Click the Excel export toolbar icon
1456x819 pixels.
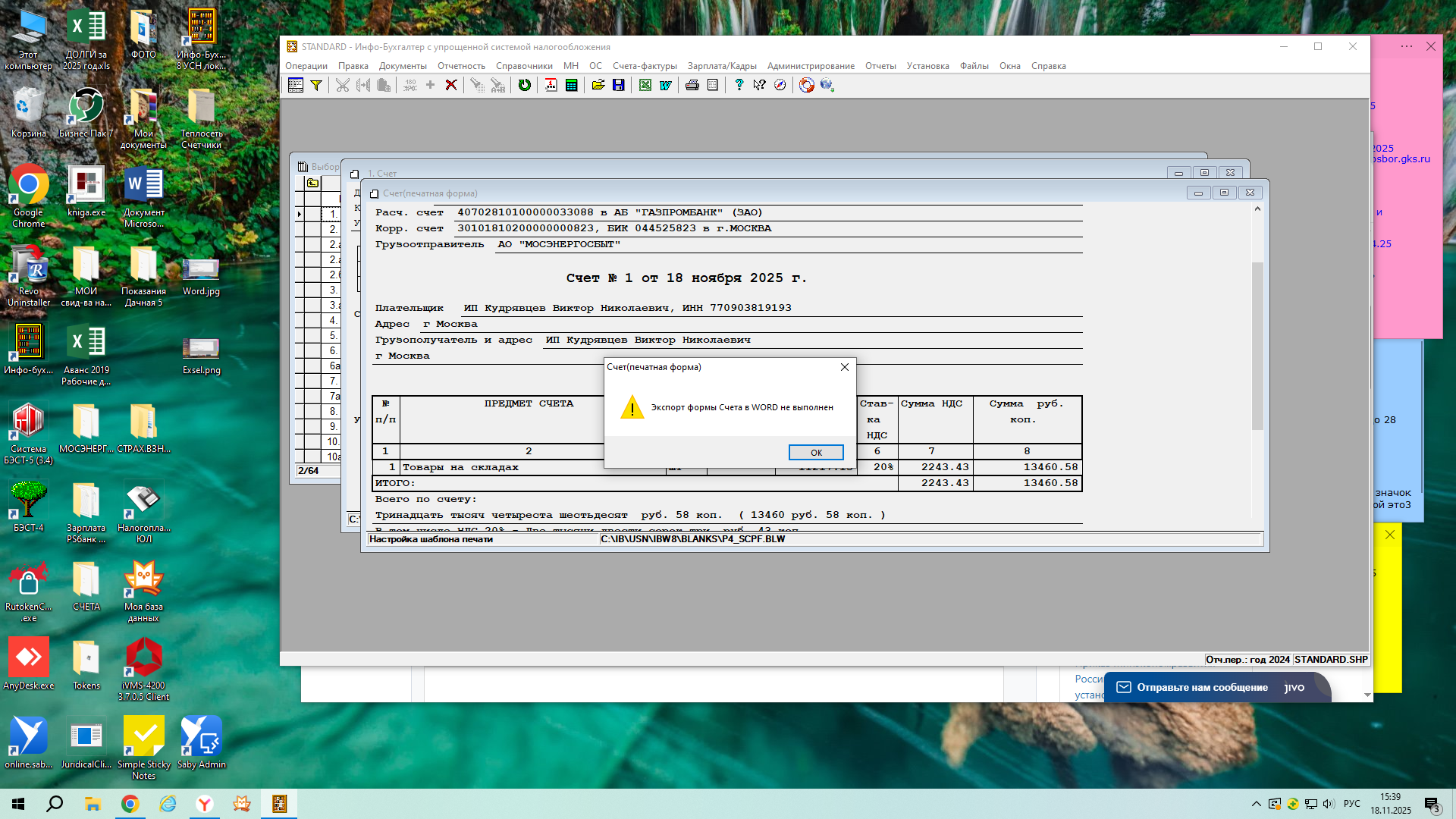tap(645, 85)
